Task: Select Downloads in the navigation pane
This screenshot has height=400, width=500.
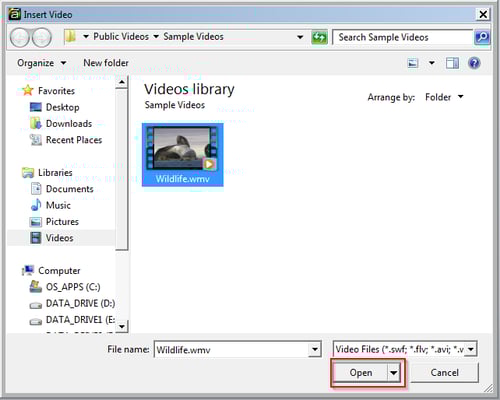Action: (x=69, y=123)
